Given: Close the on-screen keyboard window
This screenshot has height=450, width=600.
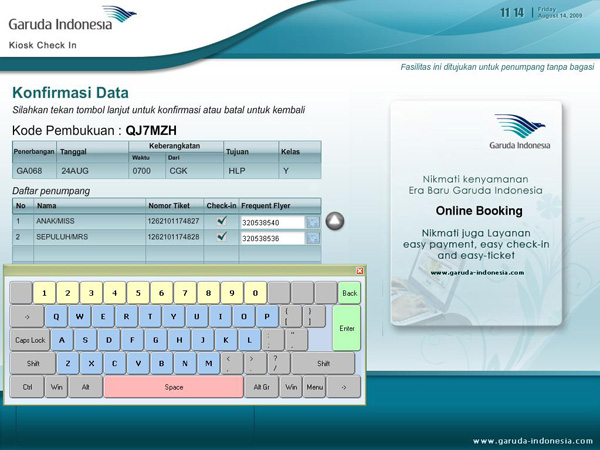Looking at the screenshot, I should 360,271.
